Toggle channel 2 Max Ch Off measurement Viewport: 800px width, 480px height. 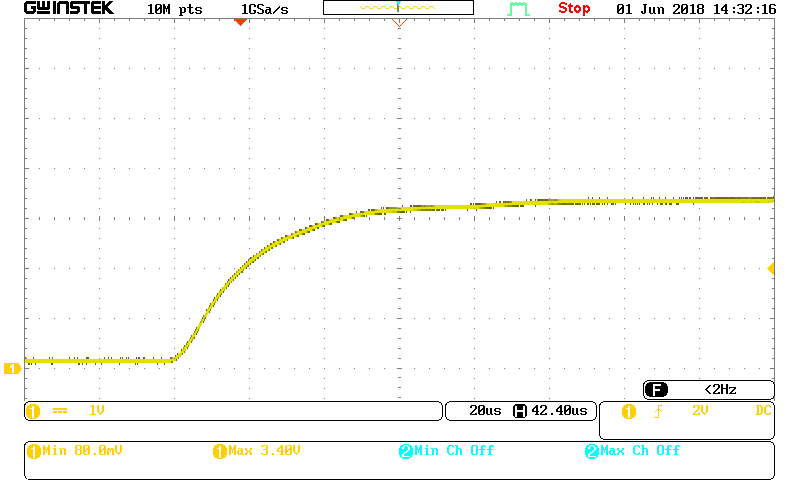[632, 451]
